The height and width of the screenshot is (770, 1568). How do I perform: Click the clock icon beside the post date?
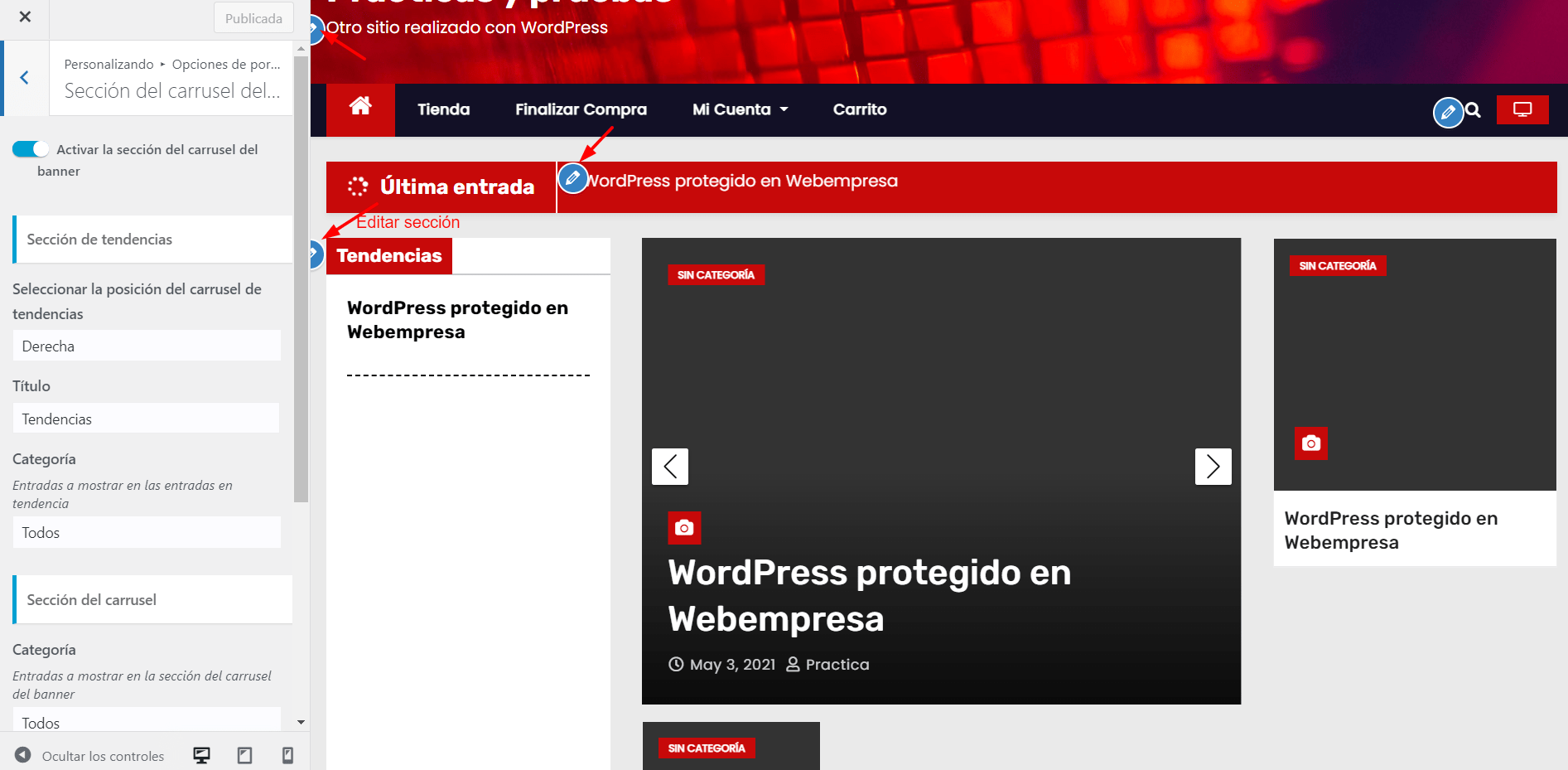(x=676, y=664)
